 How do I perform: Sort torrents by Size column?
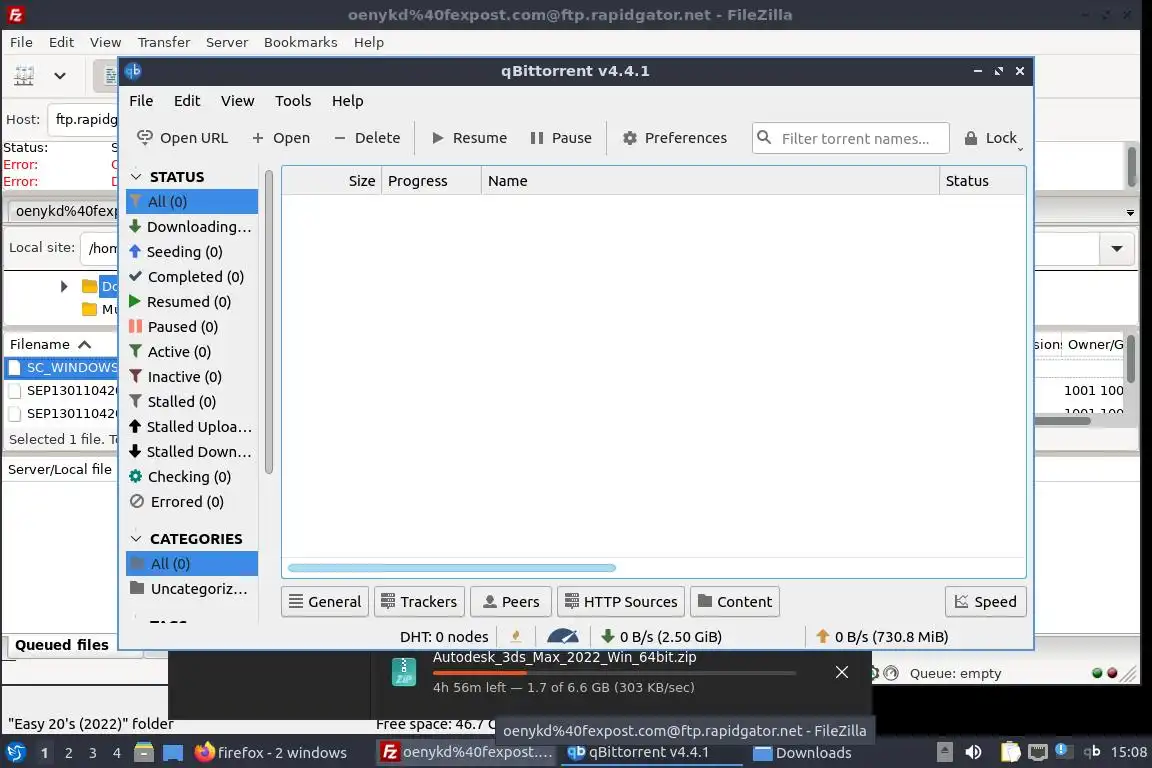[331, 181]
